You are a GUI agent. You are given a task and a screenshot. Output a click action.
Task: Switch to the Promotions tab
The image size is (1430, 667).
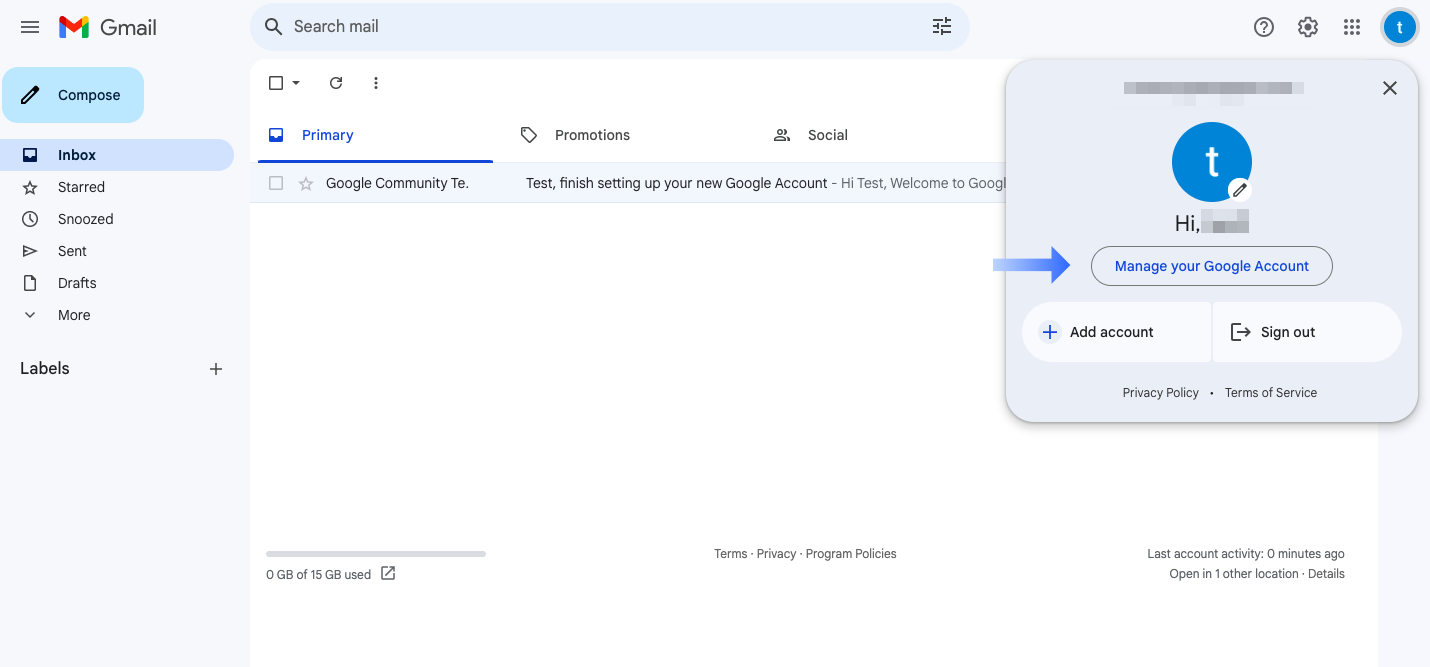point(592,134)
